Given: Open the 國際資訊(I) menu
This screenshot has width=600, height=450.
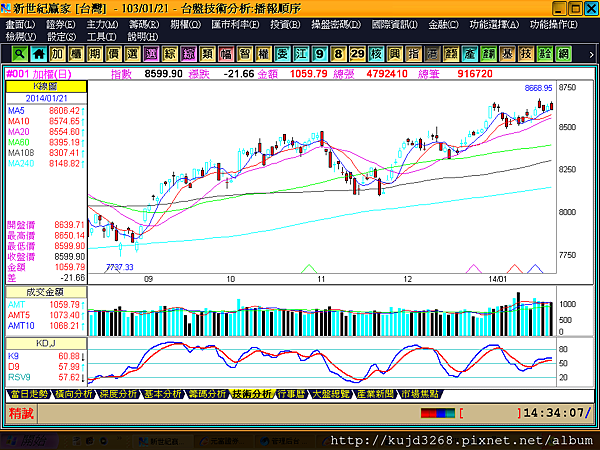Looking at the screenshot, I should (x=395, y=25).
